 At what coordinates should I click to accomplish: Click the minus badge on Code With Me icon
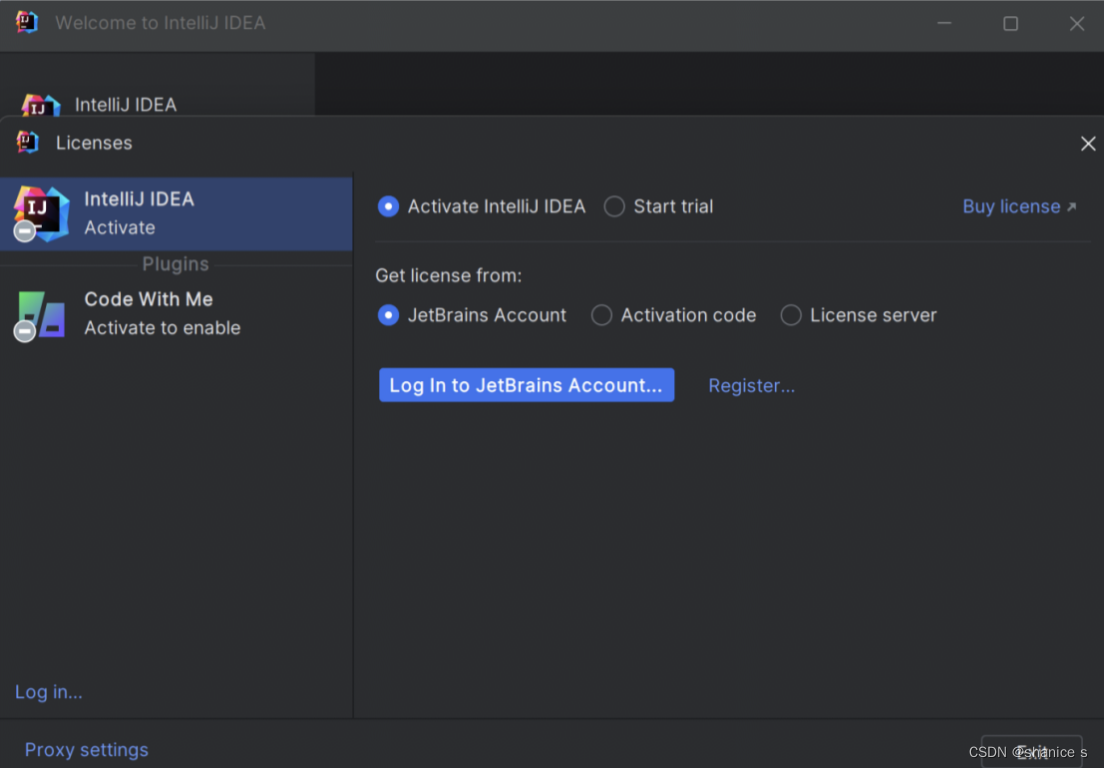pos(25,330)
